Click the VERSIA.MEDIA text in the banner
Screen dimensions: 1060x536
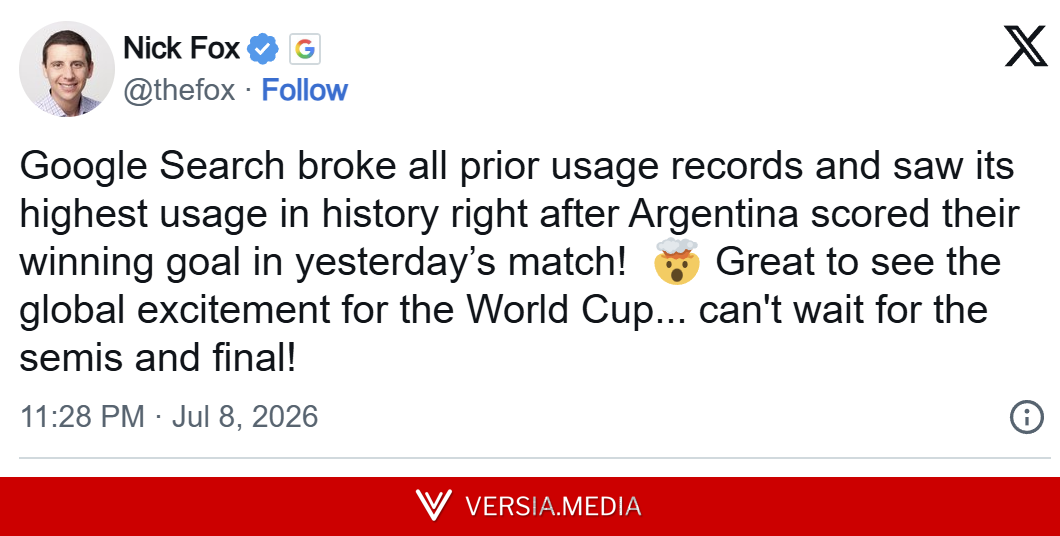[553, 506]
